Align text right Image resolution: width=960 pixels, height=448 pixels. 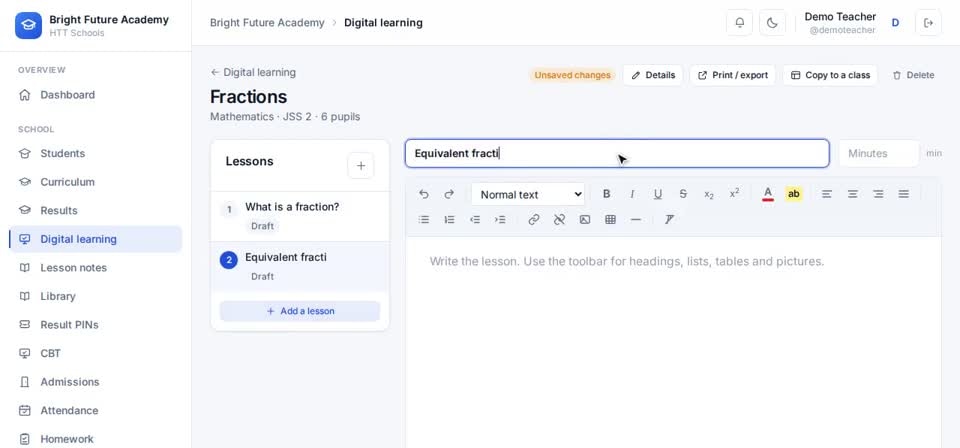(878, 194)
